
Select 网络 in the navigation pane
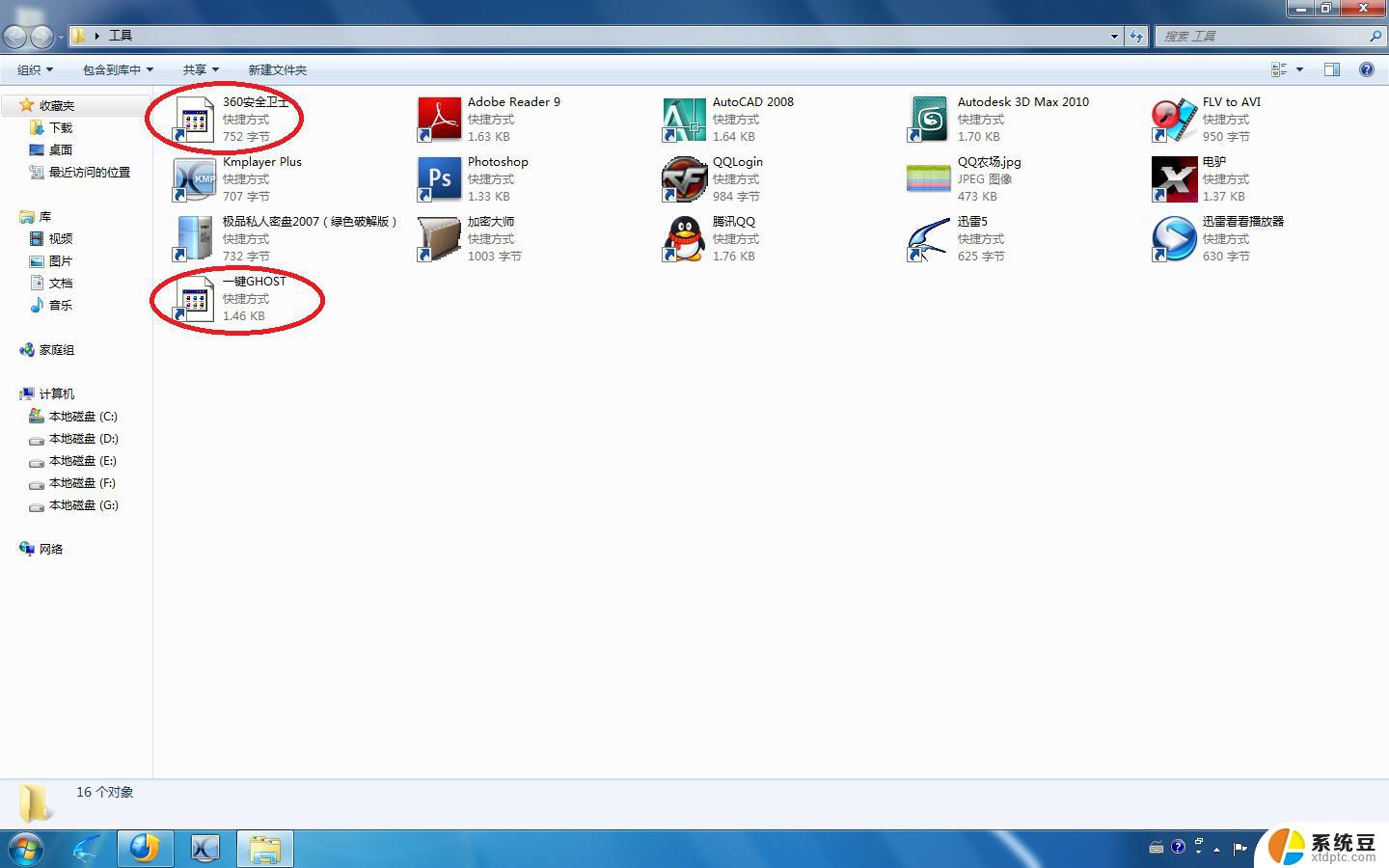pyautogui.click(x=51, y=550)
